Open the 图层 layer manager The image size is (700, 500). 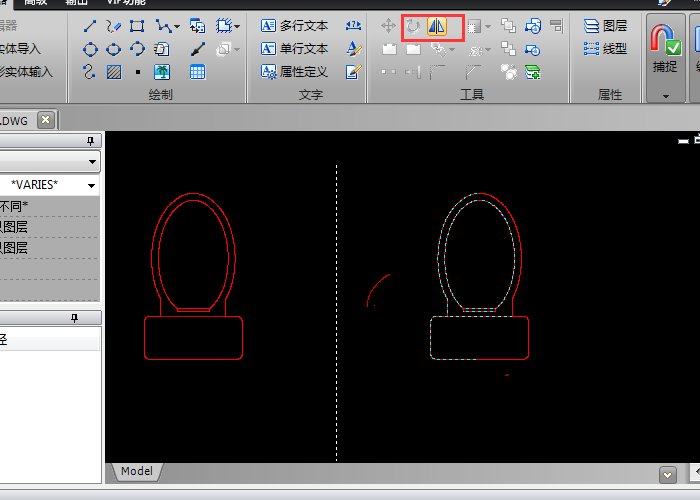(605, 26)
